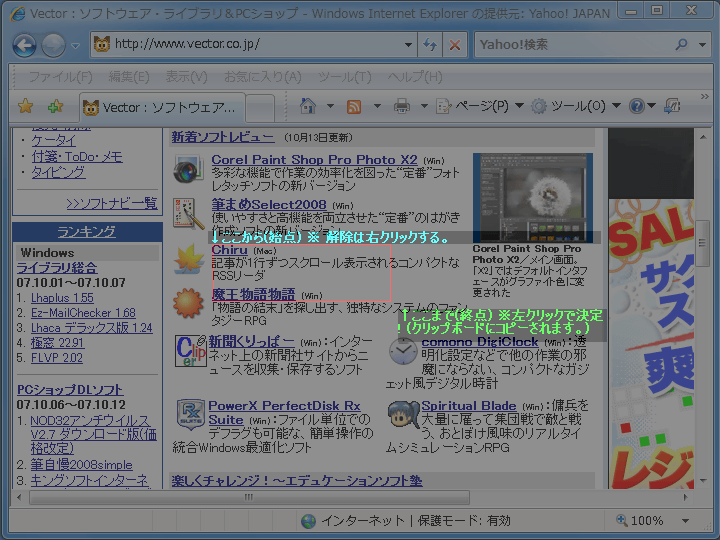Click the 筆まめSelect2008 product icon
Screen dimensions: 720x540
pyautogui.click(x=188, y=213)
